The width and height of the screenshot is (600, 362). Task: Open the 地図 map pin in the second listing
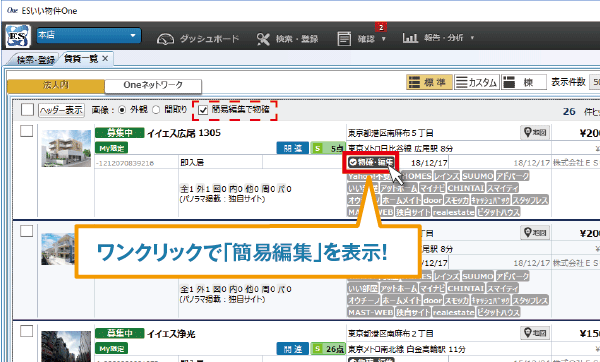click(535, 232)
